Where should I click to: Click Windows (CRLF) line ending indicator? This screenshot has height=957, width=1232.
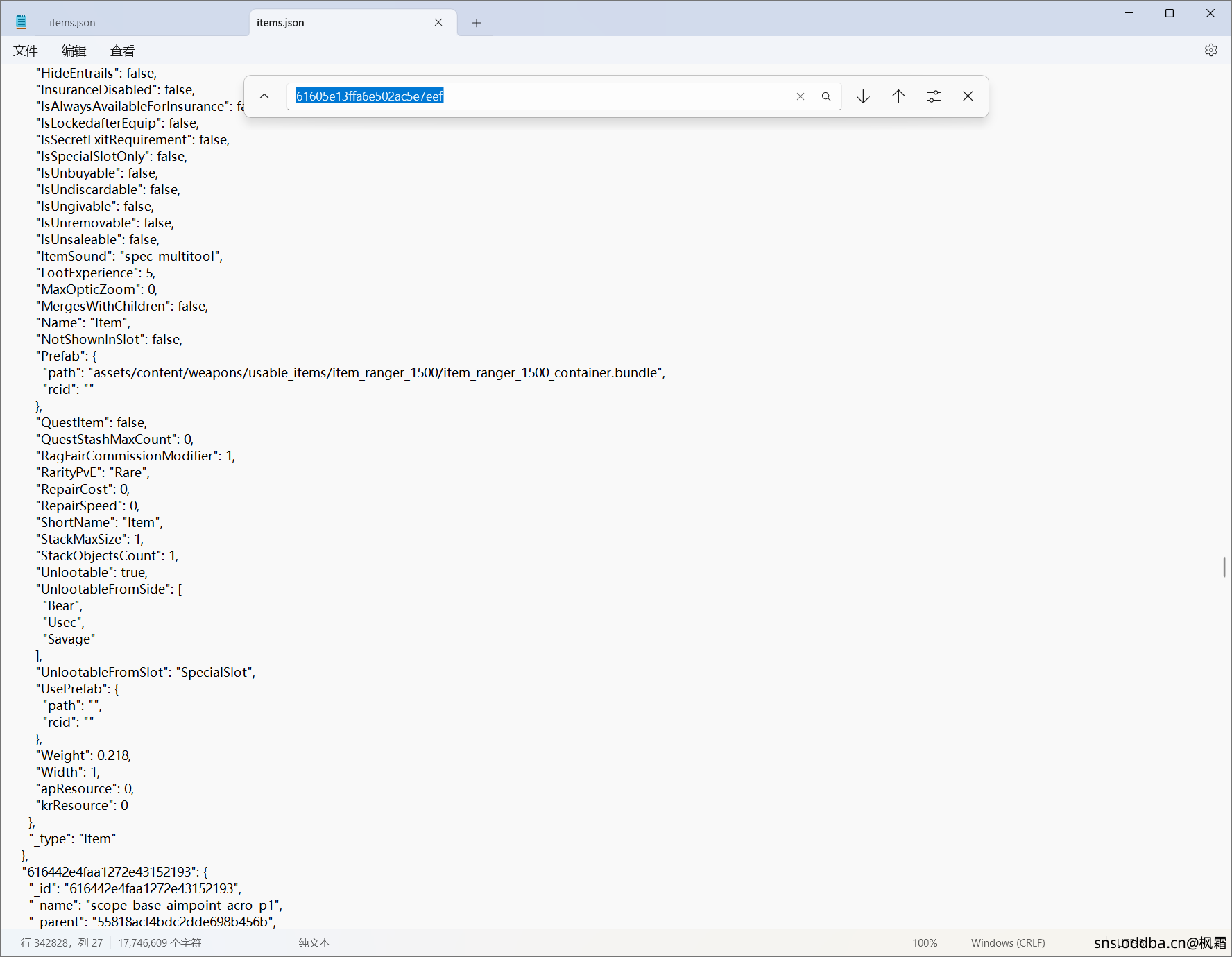coord(1008,943)
